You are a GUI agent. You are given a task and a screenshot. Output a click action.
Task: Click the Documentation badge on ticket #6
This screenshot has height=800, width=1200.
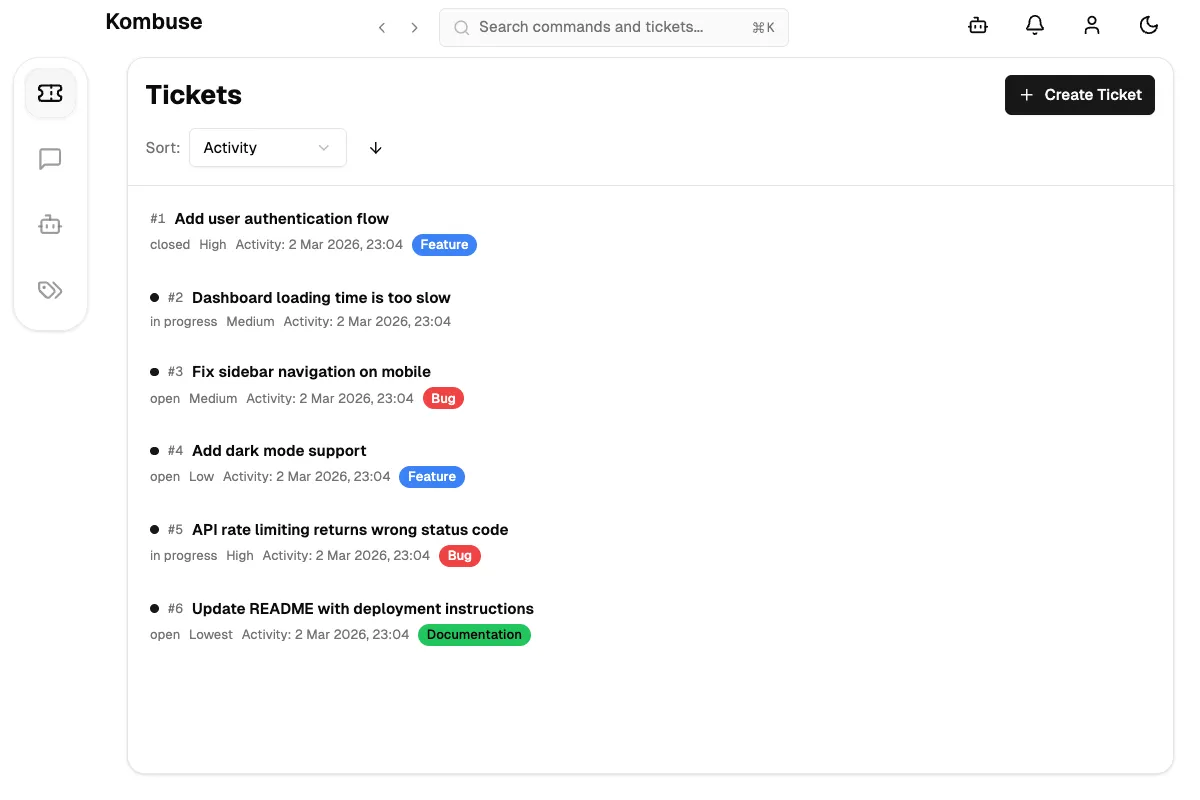pyautogui.click(x=474, y=634)
